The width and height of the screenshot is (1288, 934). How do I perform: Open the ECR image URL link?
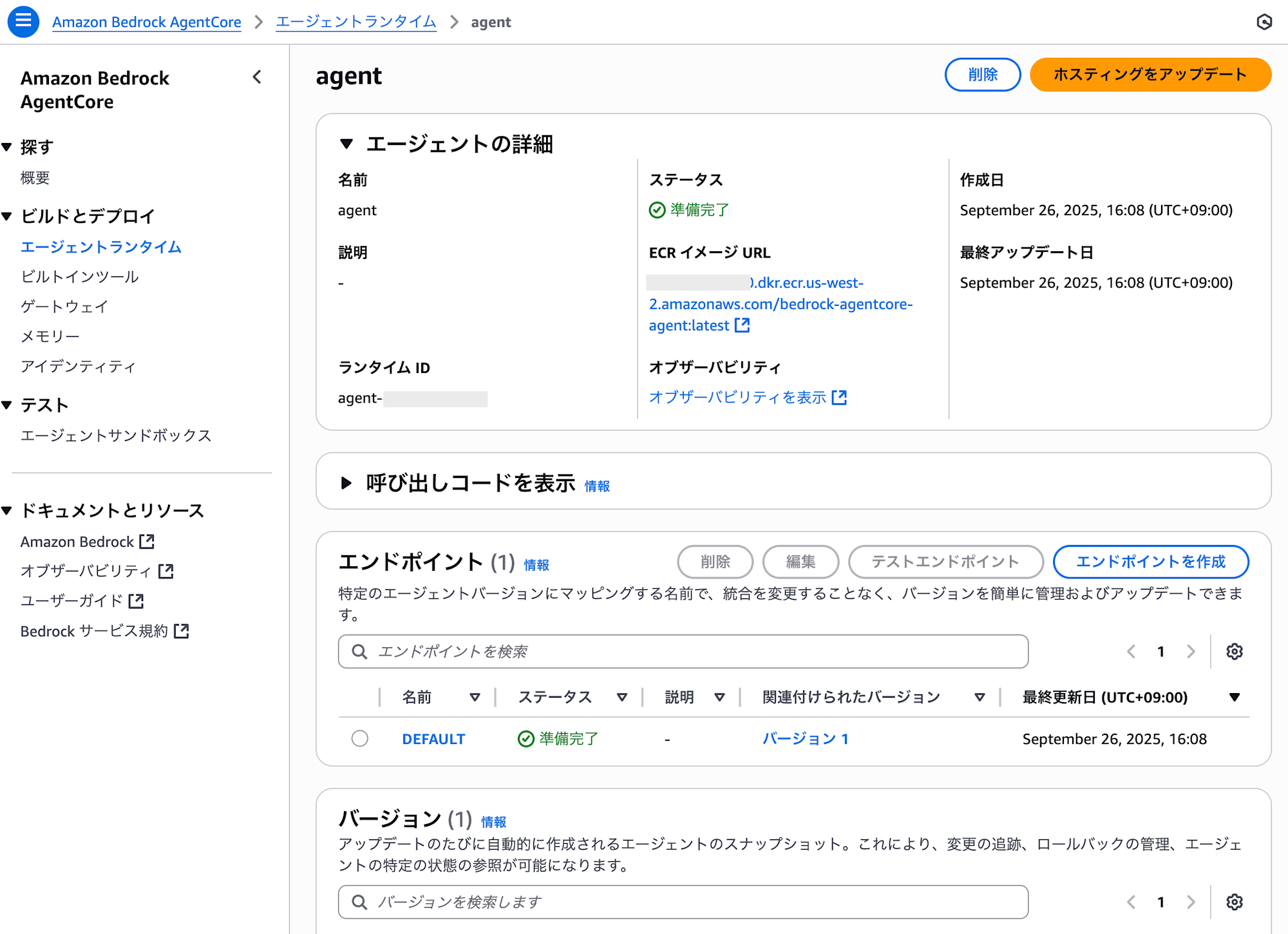click(x=780, y=304)
